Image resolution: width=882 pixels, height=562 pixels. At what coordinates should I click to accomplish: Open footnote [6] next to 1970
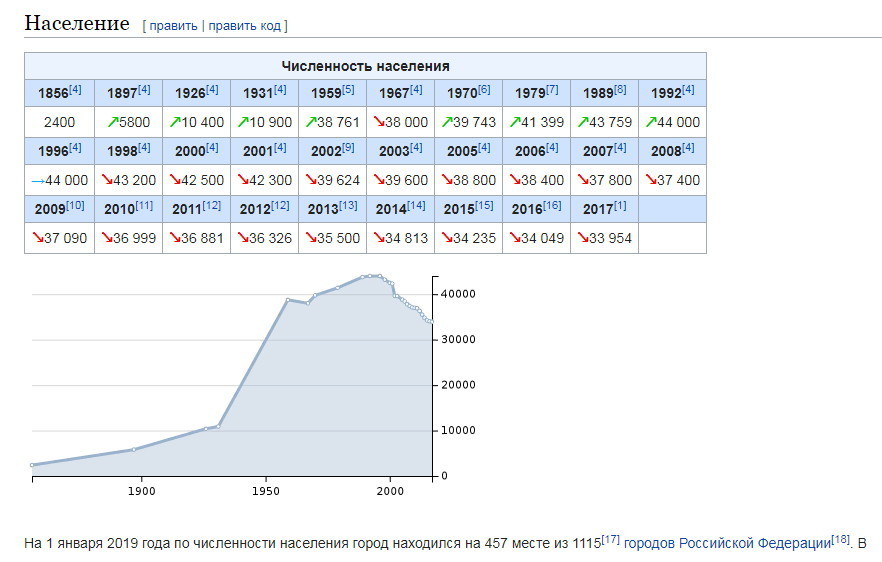coord(484,90)
